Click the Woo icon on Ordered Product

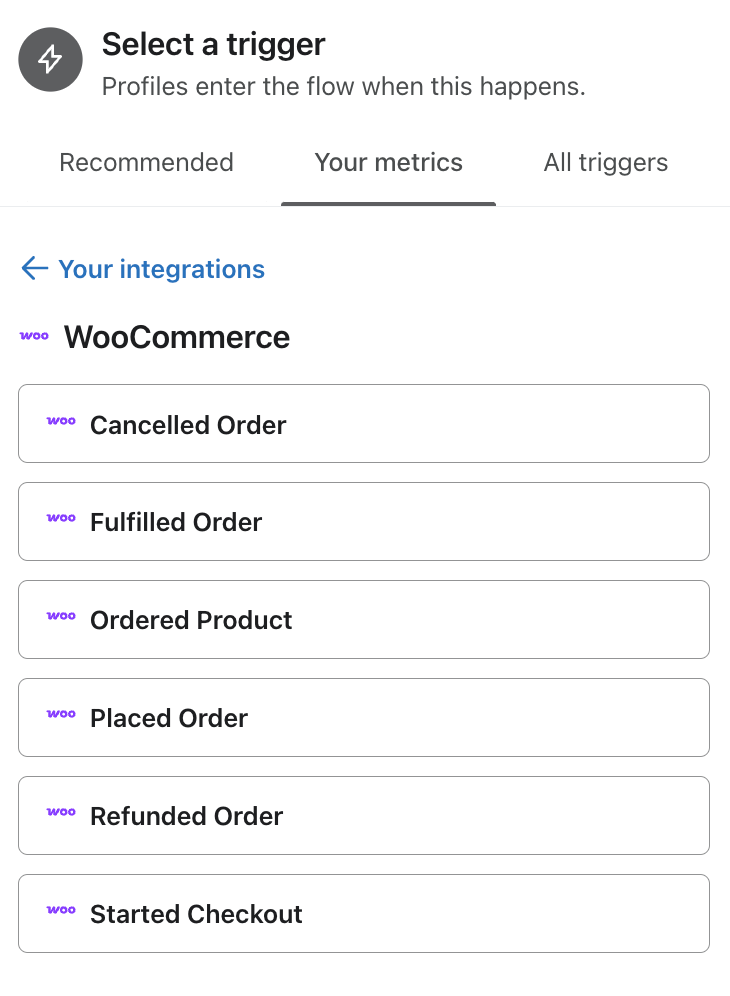click(x=61, y=617)
